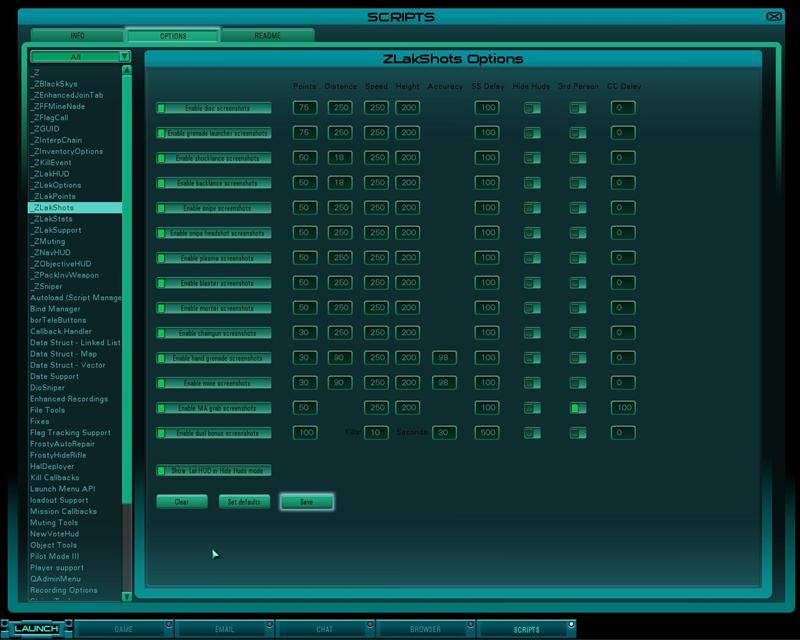Click the scroll down arrow in script list
Image resolution: width=800 pixels, height=640 pixels.
click(127, 596)
